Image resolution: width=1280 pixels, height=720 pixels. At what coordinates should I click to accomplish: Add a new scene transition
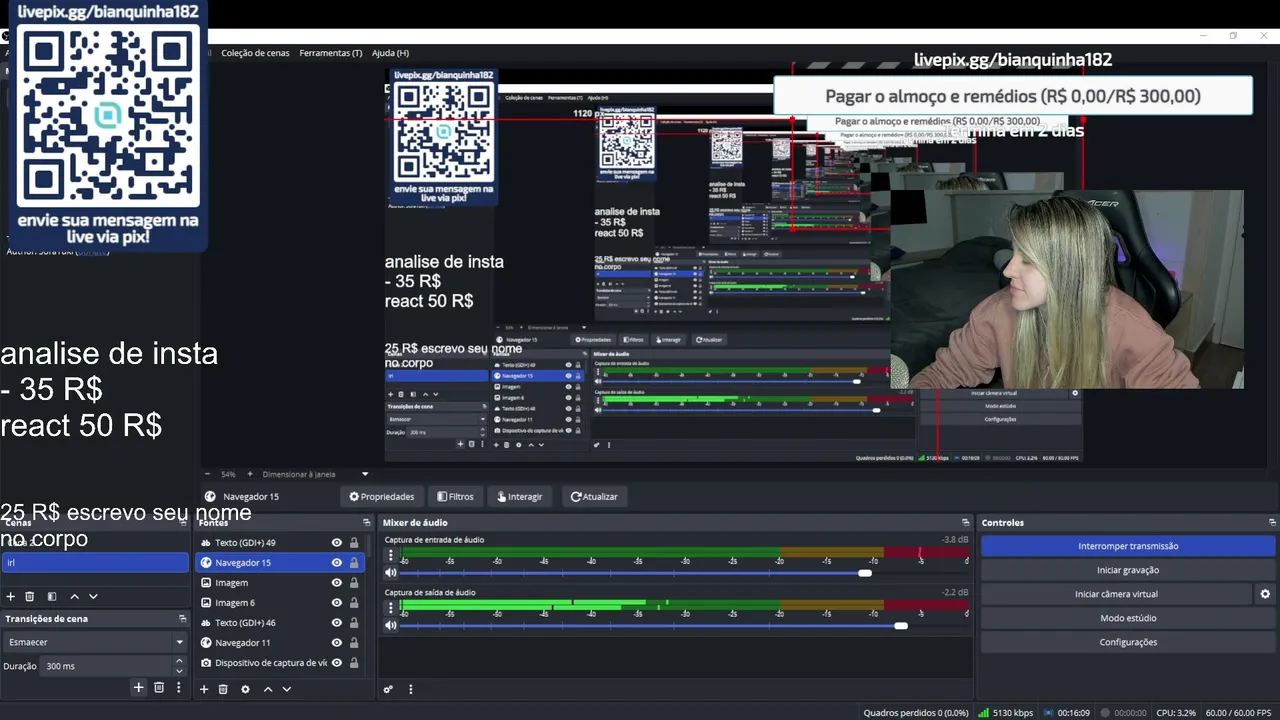[139, 687]
